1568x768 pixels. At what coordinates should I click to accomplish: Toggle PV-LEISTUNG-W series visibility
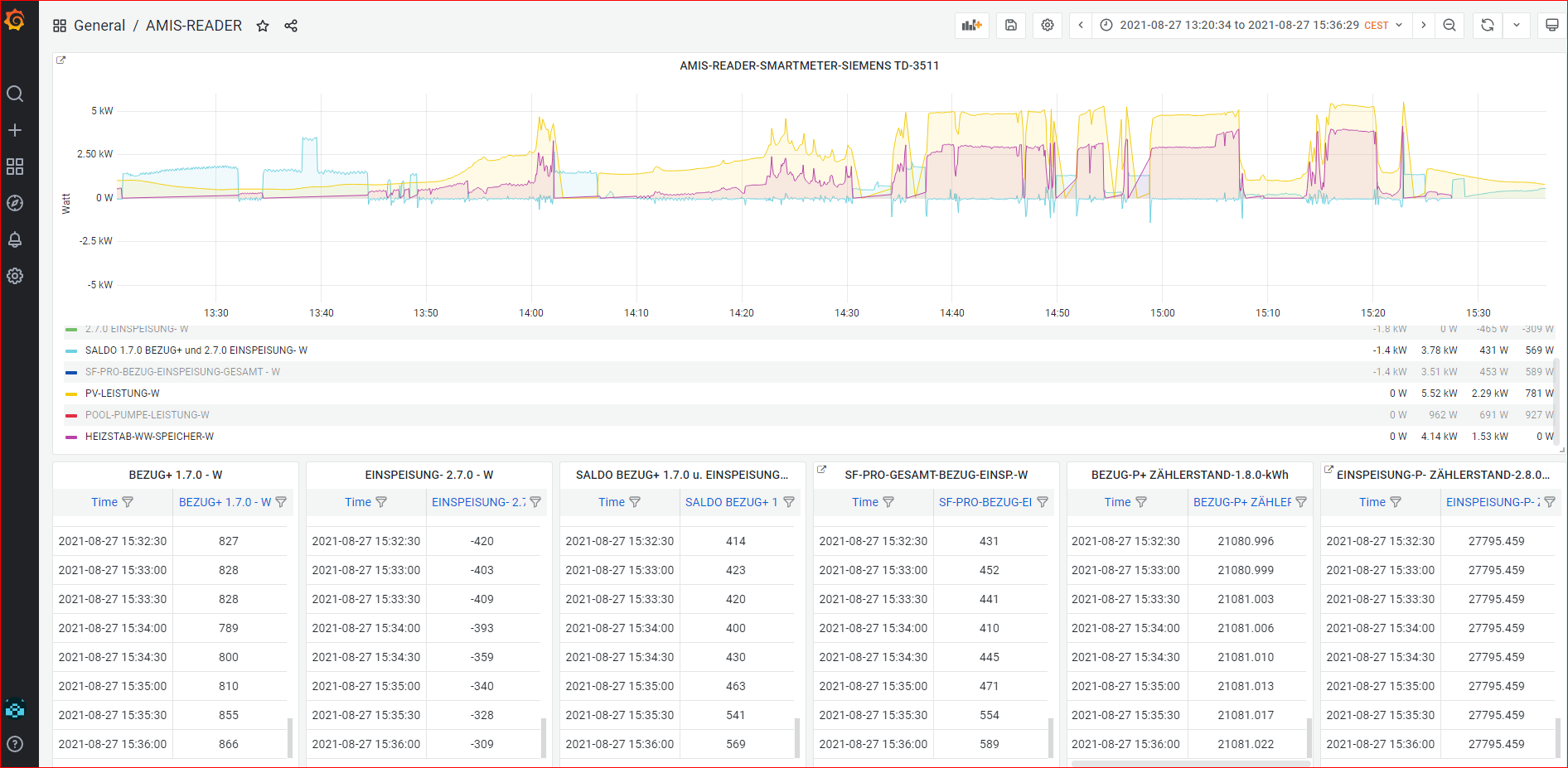click(x=122, y=394)
